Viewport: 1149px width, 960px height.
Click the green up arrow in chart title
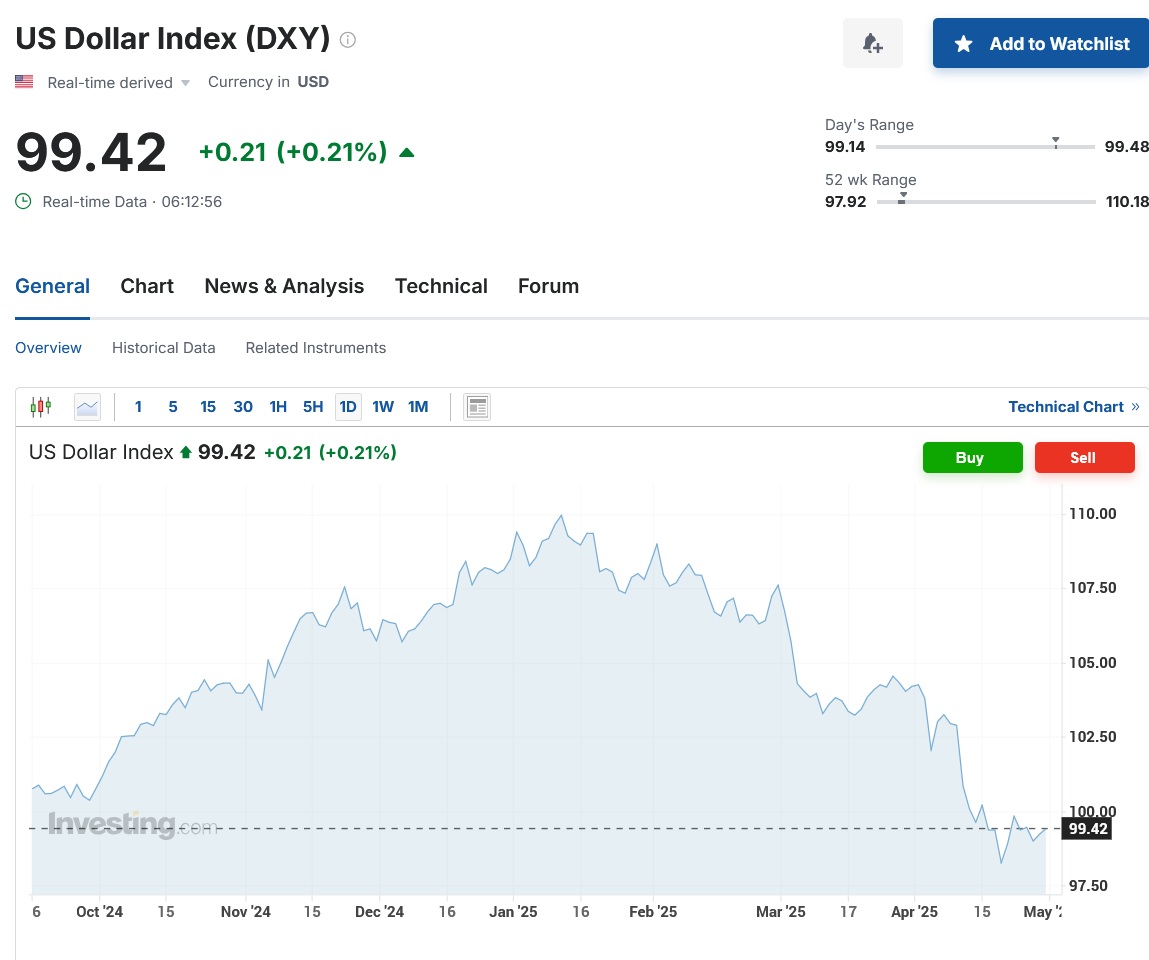pos(185,453)
